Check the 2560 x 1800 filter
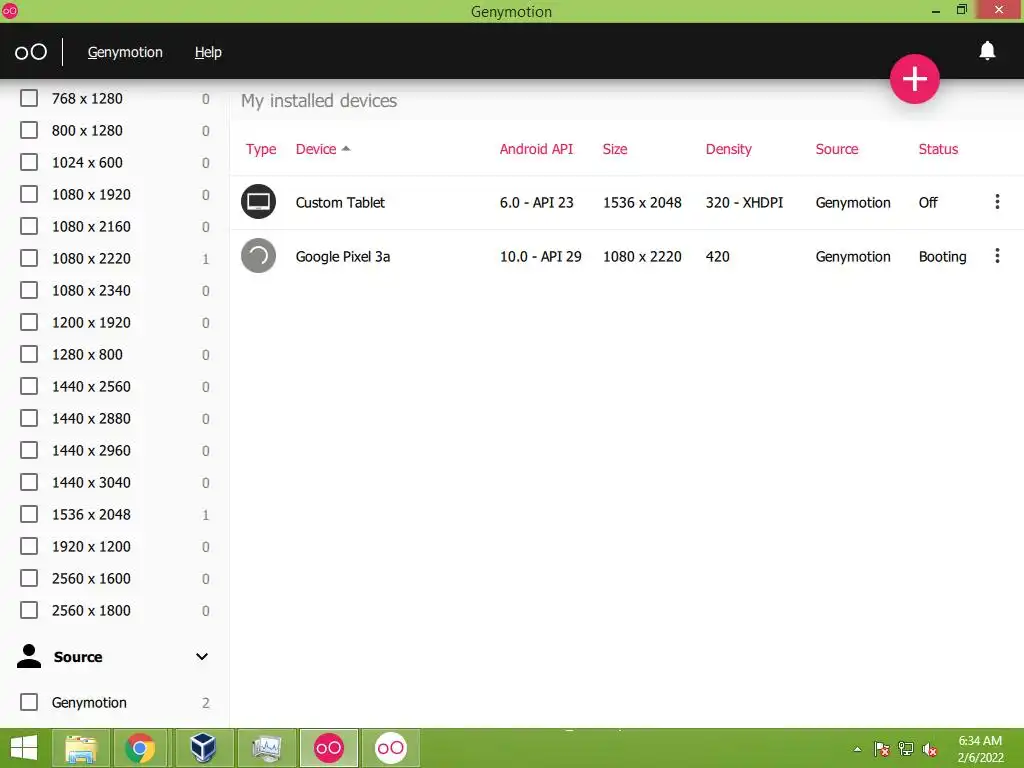This screenshot has height=768, width=1024. click(x=29, y=610)
